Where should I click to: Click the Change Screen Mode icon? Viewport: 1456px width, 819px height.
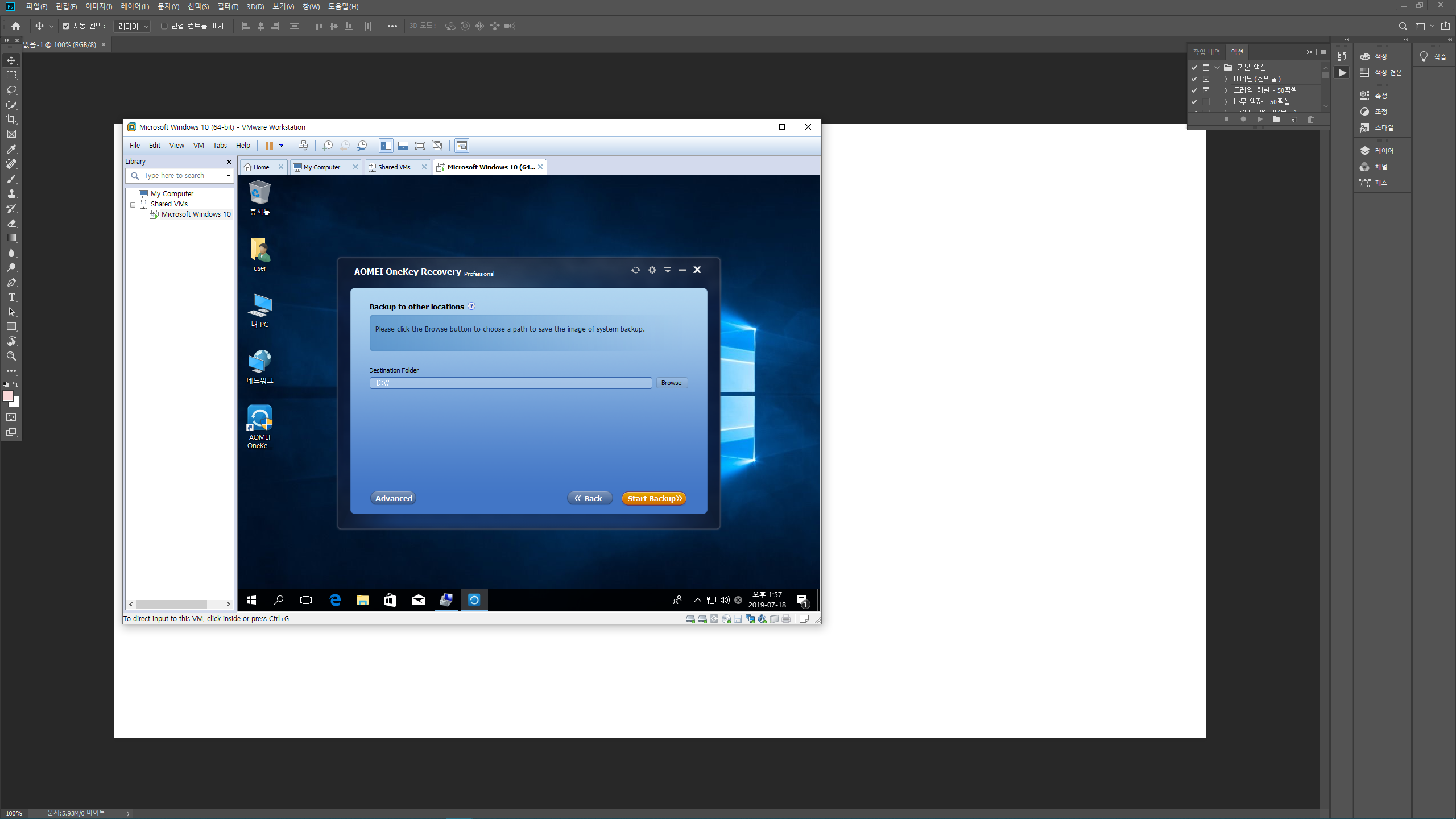[x=11, y=432]
